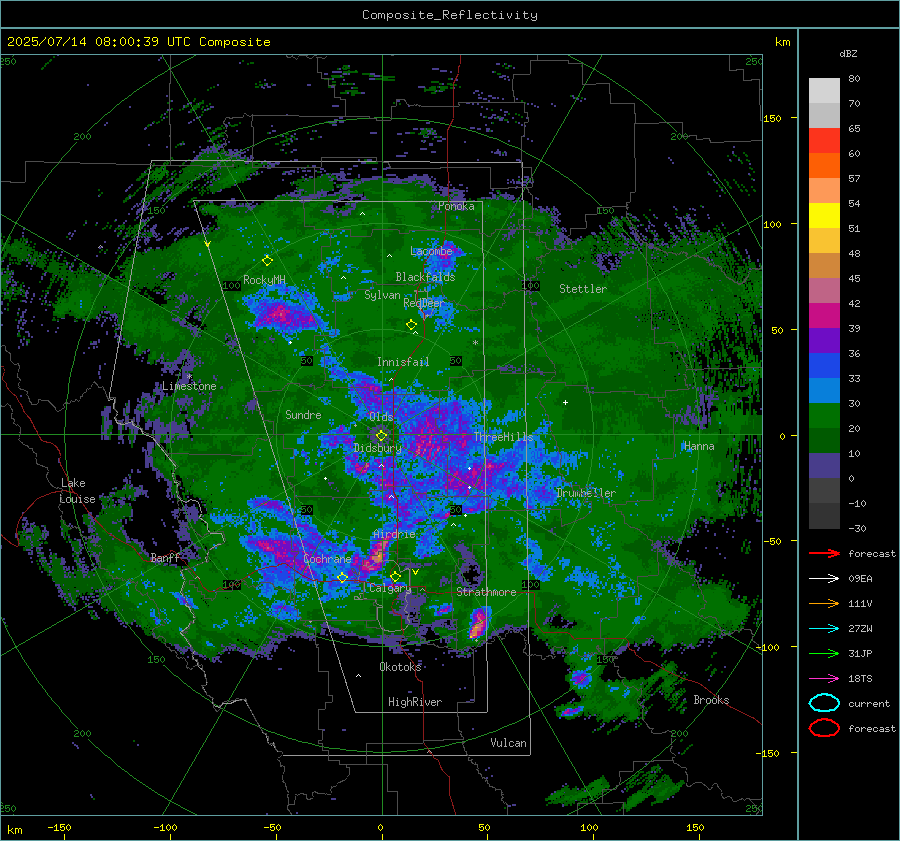Select the slate 10 to 0 dBZ swatch
Image resolution: width=900 pixels, height=841 pixels.
coord(824,466)
